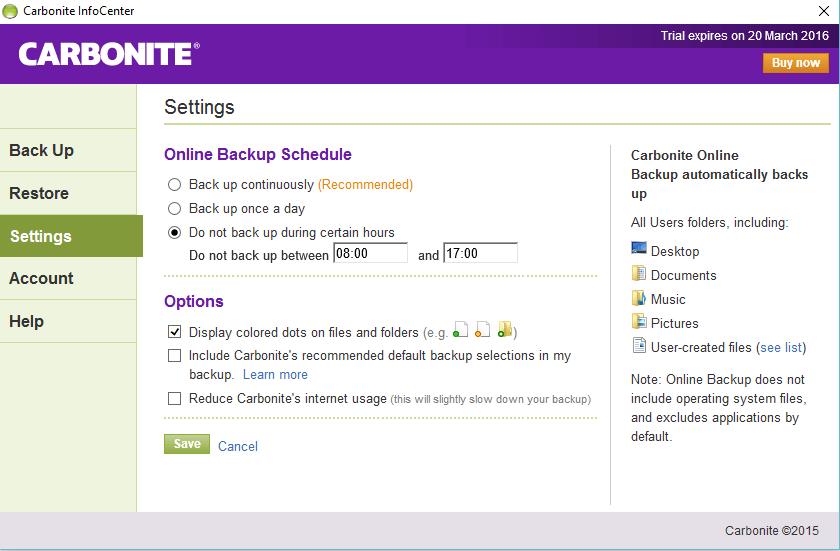
Task: Click the Music label in folder list
Action: click(x=668, y=299)
